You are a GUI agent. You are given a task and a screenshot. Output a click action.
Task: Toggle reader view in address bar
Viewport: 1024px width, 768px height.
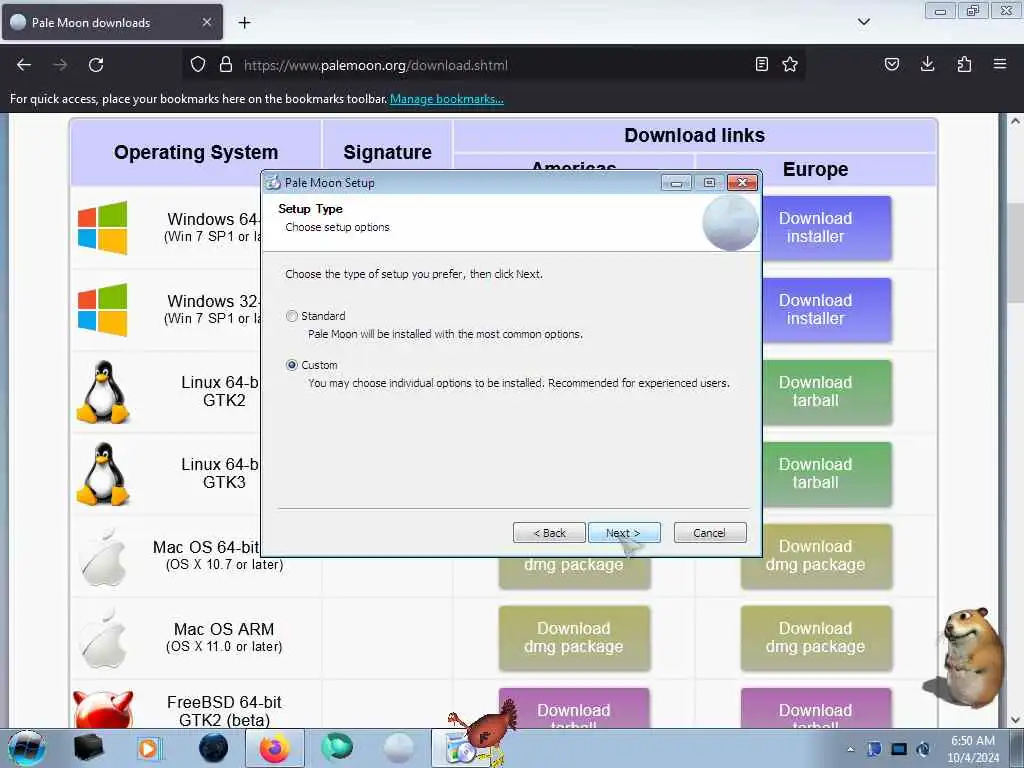tap(761, 65)
